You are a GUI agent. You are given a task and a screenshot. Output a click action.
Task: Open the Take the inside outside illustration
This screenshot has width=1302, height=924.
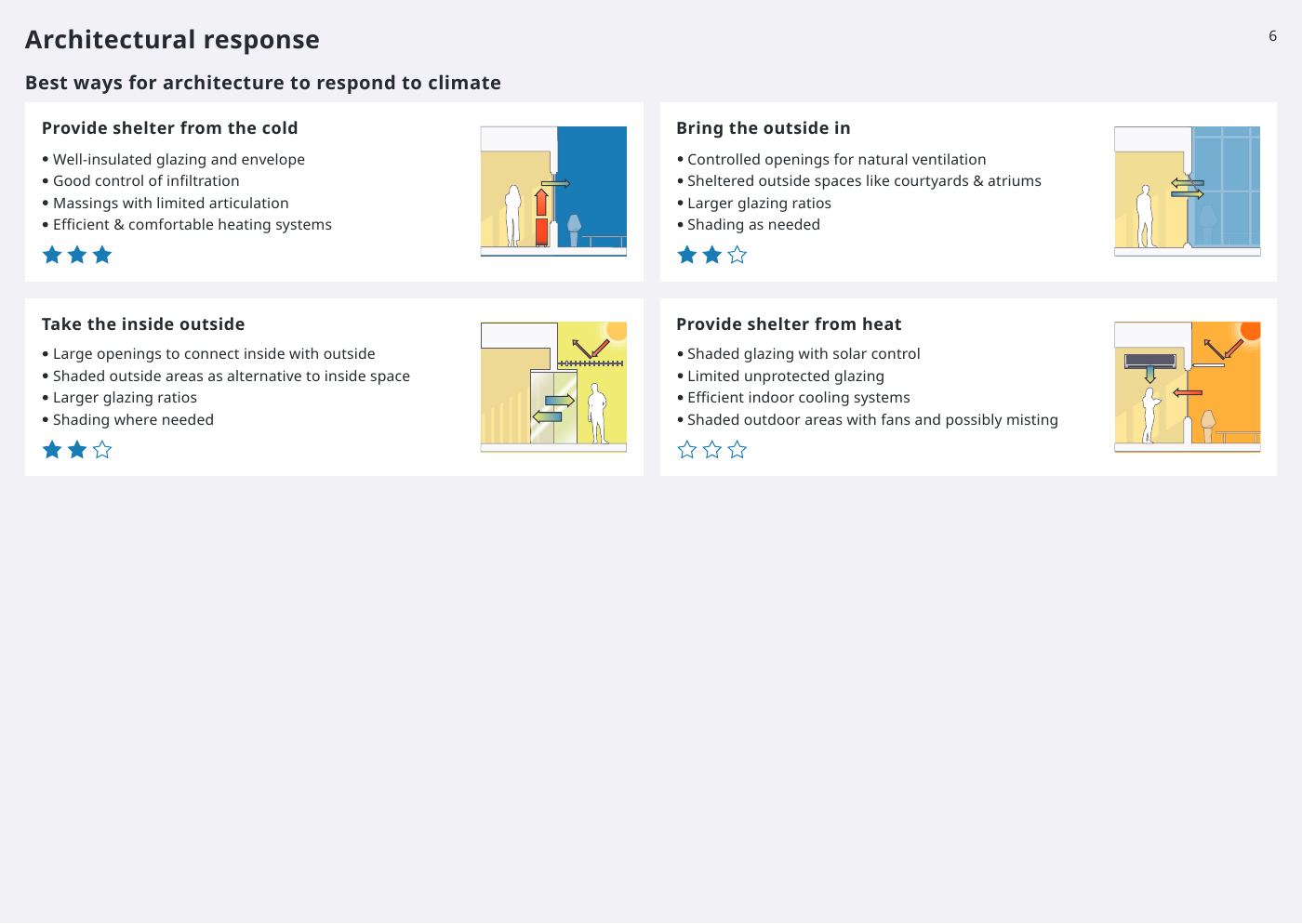pyautogui.click(x=553, y=387)
